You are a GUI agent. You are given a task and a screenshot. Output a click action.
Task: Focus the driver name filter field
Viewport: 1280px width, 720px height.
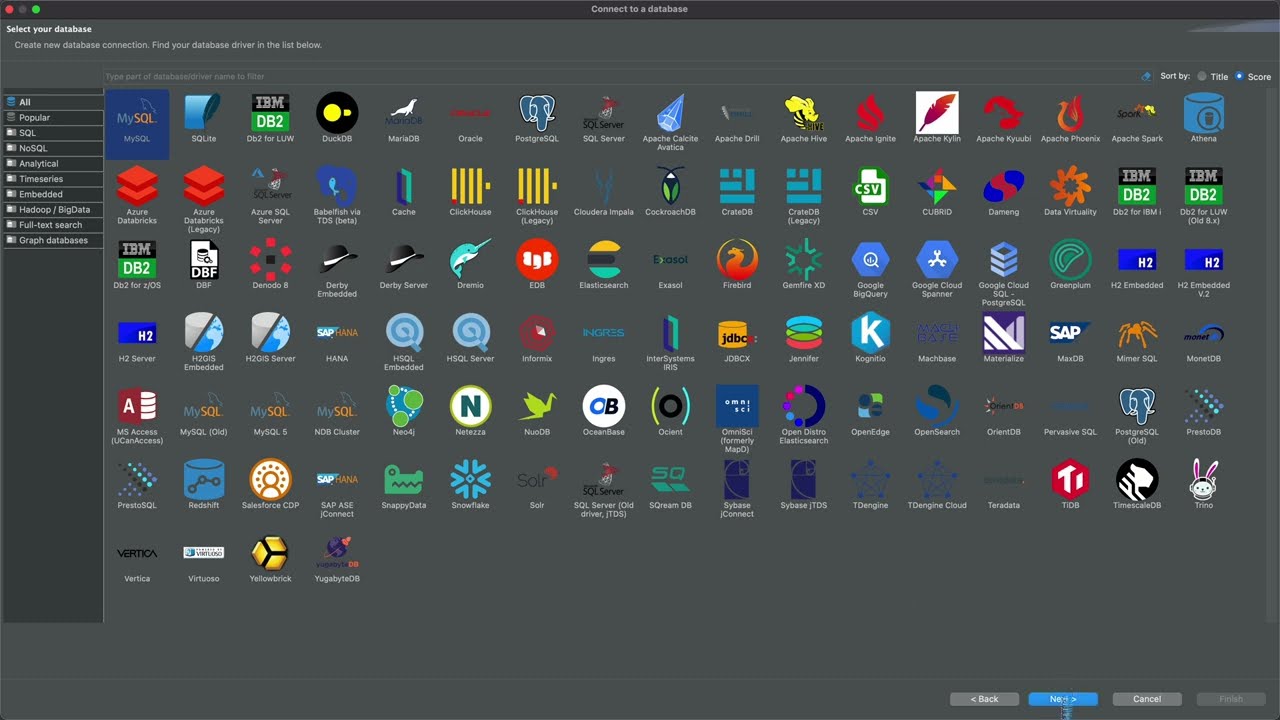coord(620,77)
